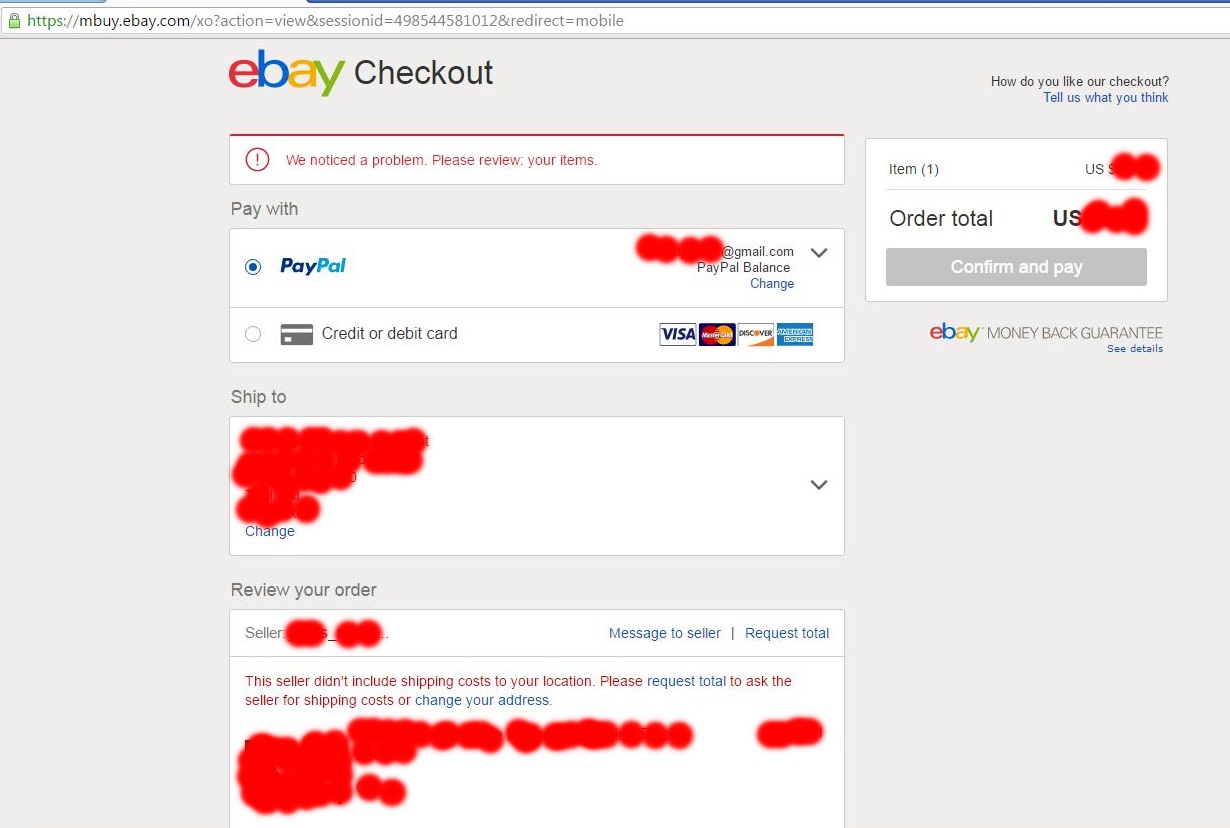Open Message to seller link
The image size is (1230, 828).
(665, 633)
